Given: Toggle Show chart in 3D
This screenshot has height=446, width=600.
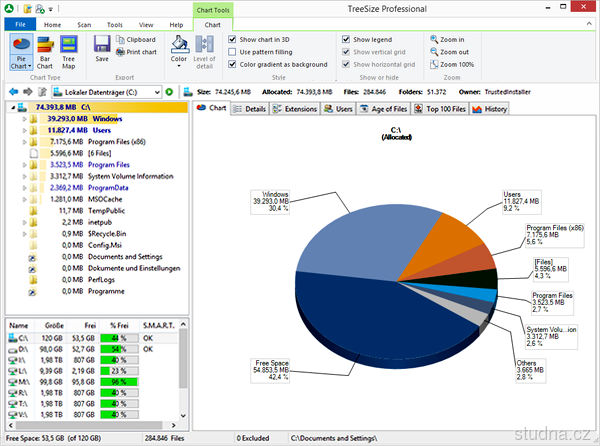Looking at the screenshot, I should click(x=232, y=39).
